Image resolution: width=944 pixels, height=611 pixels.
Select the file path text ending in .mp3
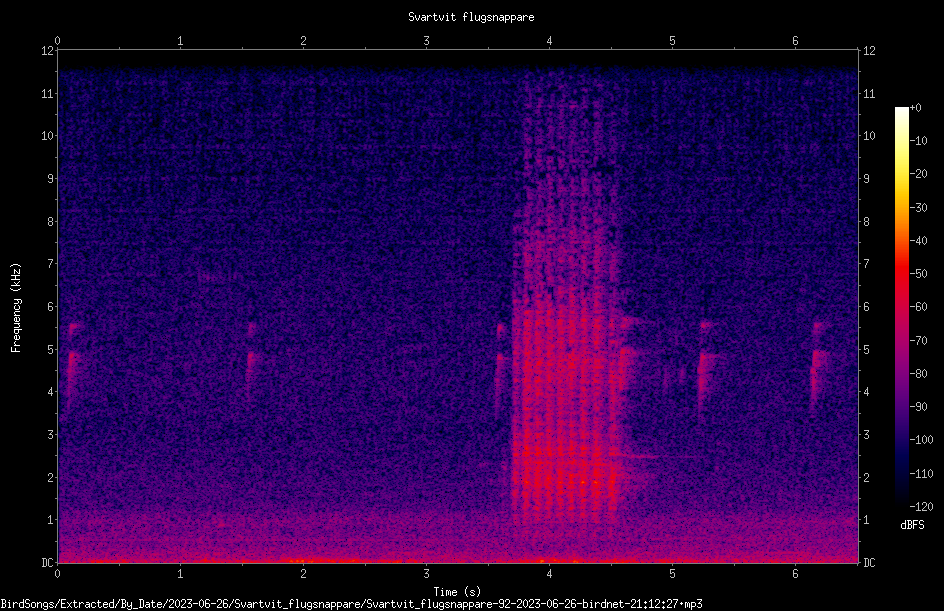(351, 604)
